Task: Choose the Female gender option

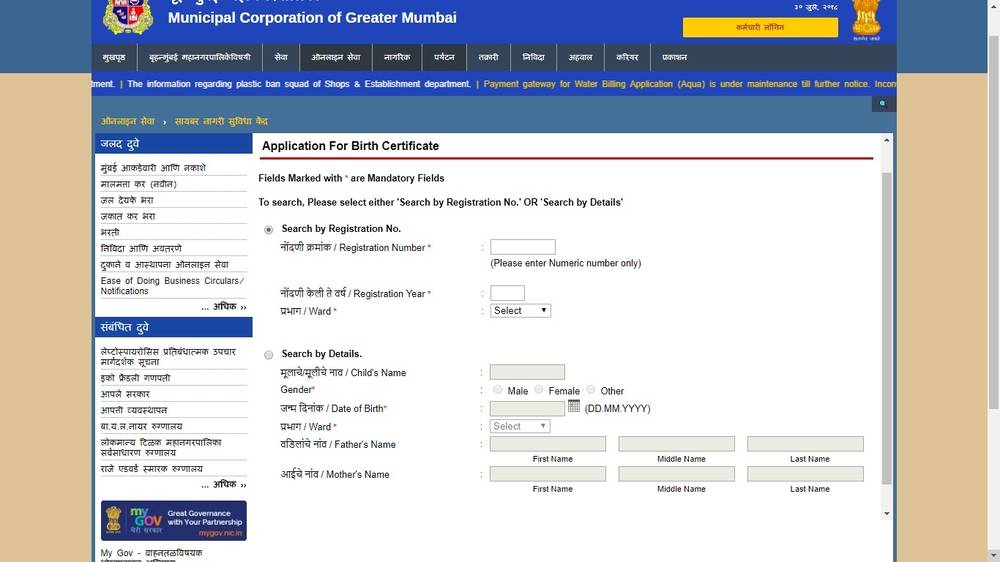Action: tap(539, 389)
